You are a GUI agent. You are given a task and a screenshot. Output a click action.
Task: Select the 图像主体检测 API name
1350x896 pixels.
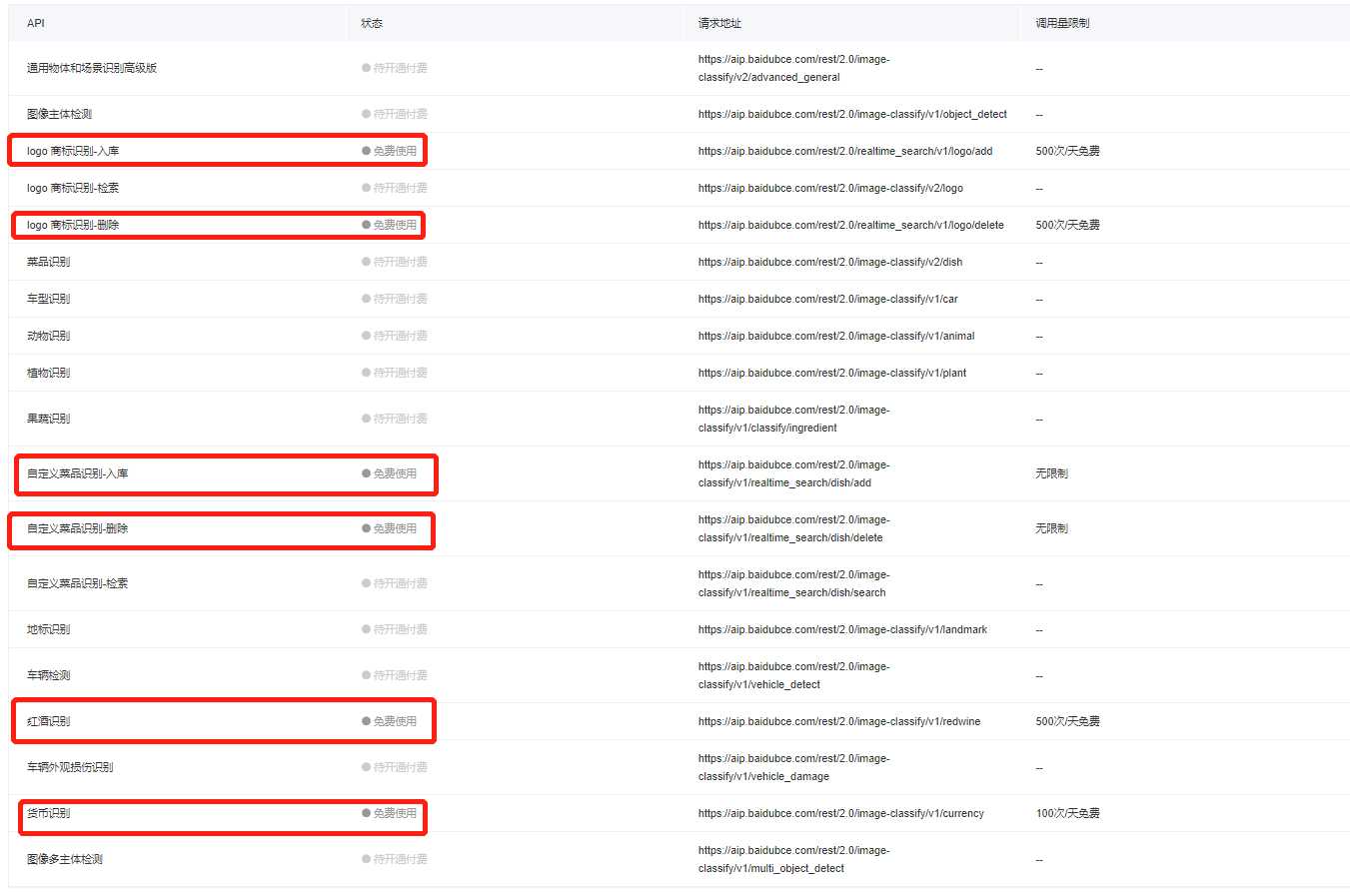click(59, 114)
